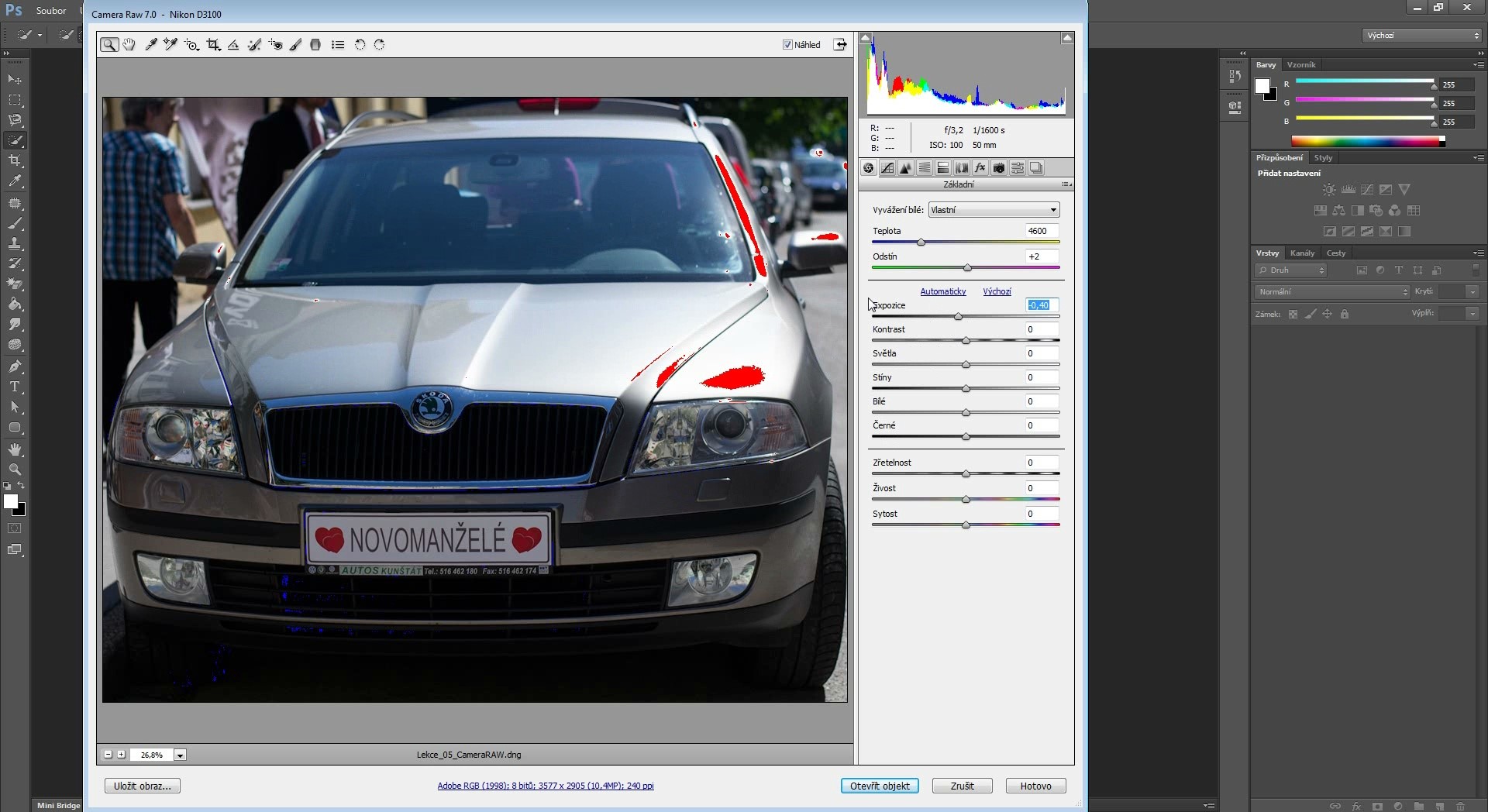Viewport: 1488px width, 812px height.
Task: Choose the Red Eye Removal tool
Action: tap(275, 45)
